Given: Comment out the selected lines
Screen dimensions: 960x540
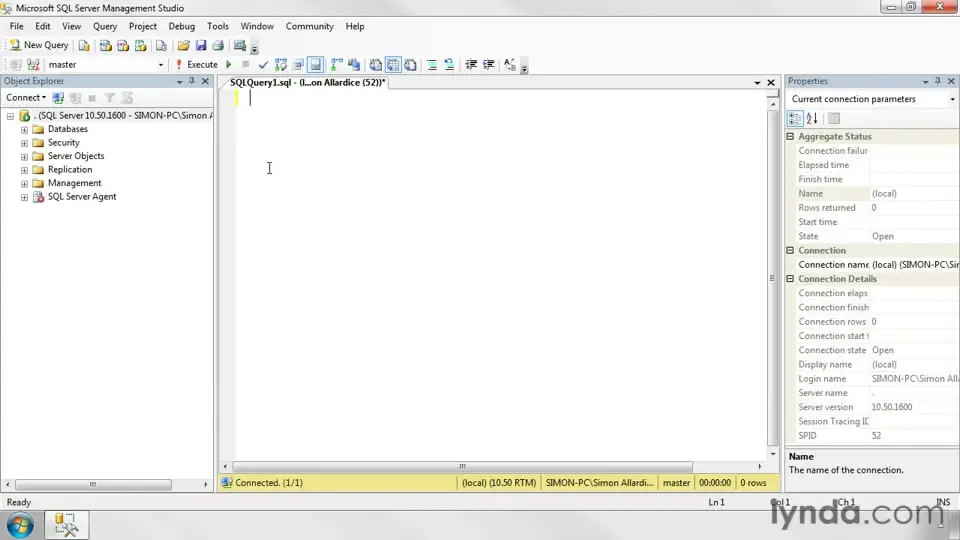Looking at the screenshot, I should (x=432, y=64).
